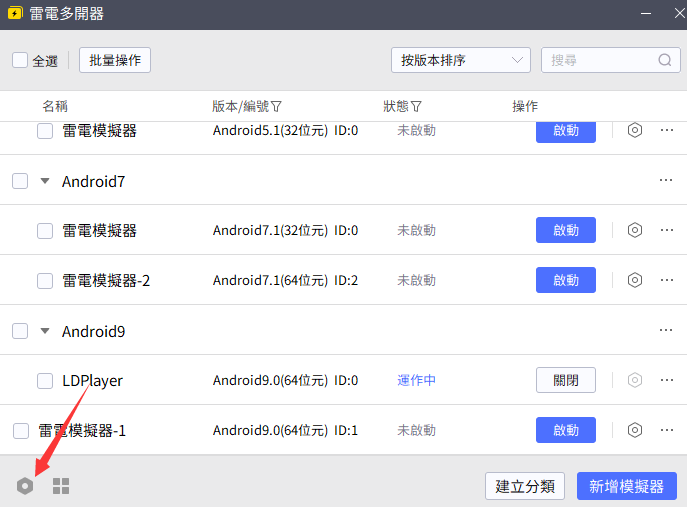687x507 pixels.
Task: Check the LDPlayer instance checkbox
Action: (x=45, y=380)
